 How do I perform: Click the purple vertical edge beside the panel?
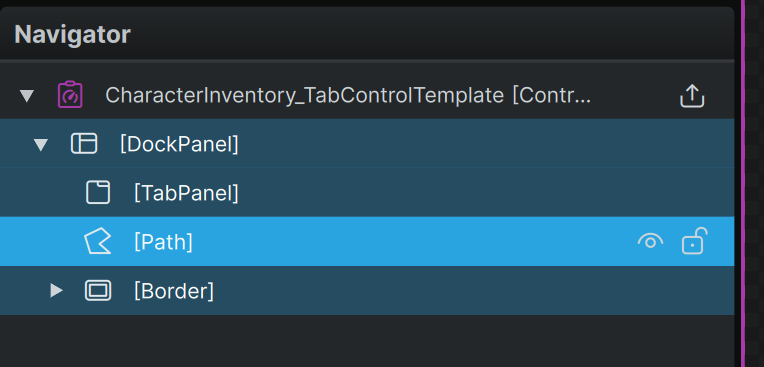[x=743, y=183]
